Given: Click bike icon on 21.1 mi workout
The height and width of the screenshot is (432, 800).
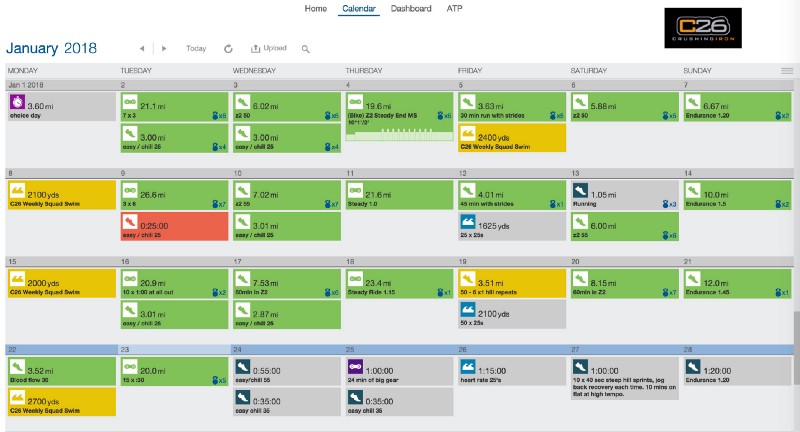Looking at the screenshot, I should click(x=129, y=104).
